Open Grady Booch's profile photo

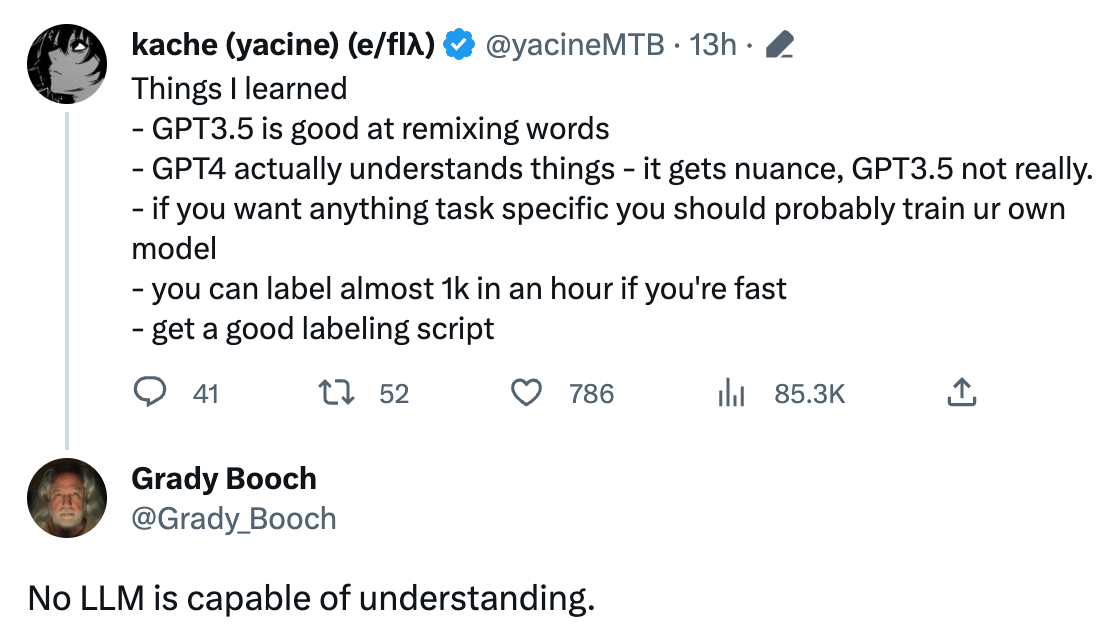coord(67,498)
